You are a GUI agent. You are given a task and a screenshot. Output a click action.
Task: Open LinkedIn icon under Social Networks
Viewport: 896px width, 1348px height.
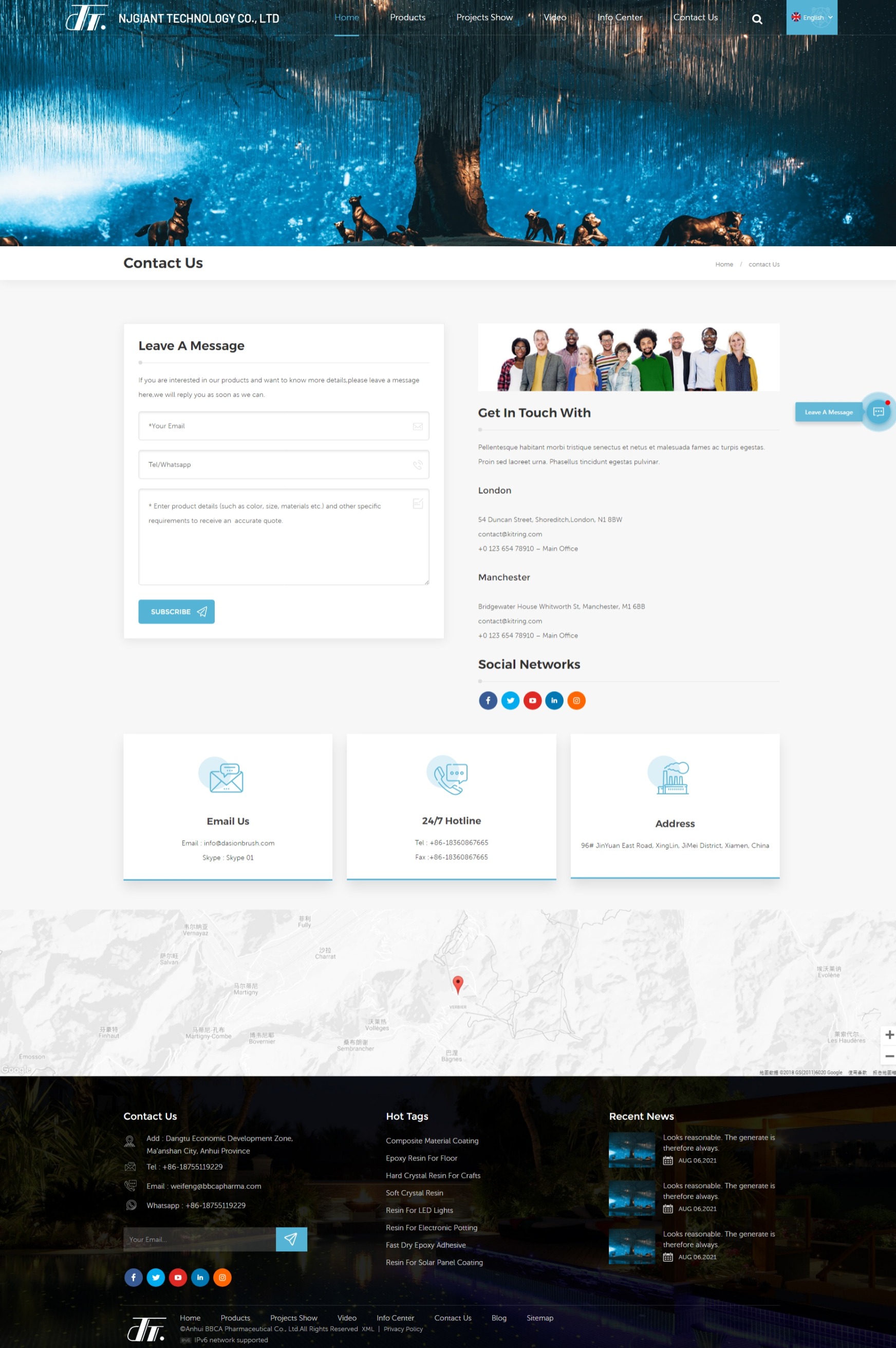coord(554,700)
